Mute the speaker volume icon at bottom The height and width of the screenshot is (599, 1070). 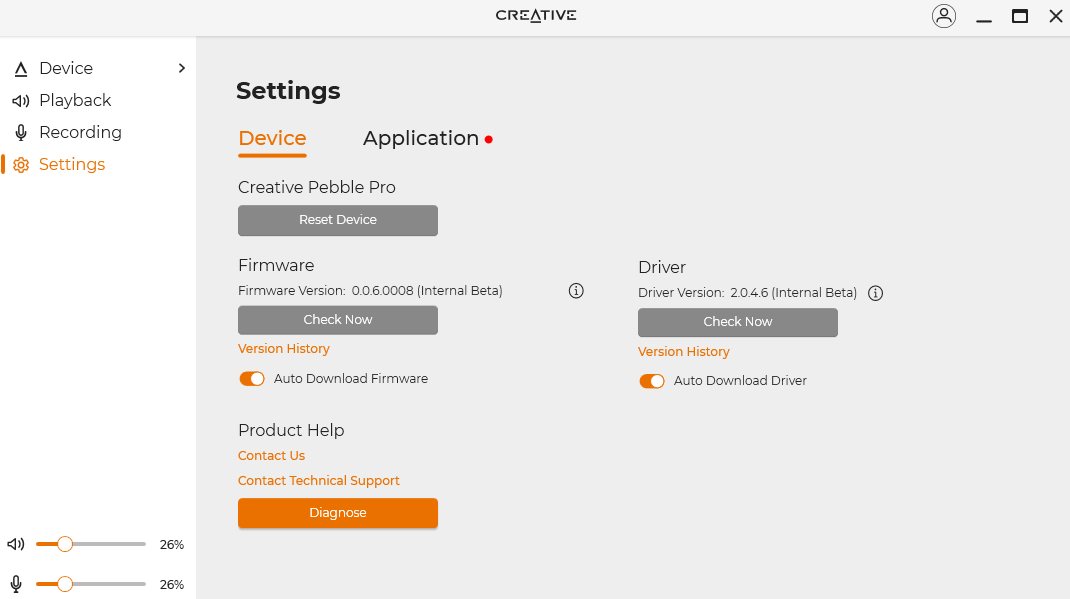[16, 545]
